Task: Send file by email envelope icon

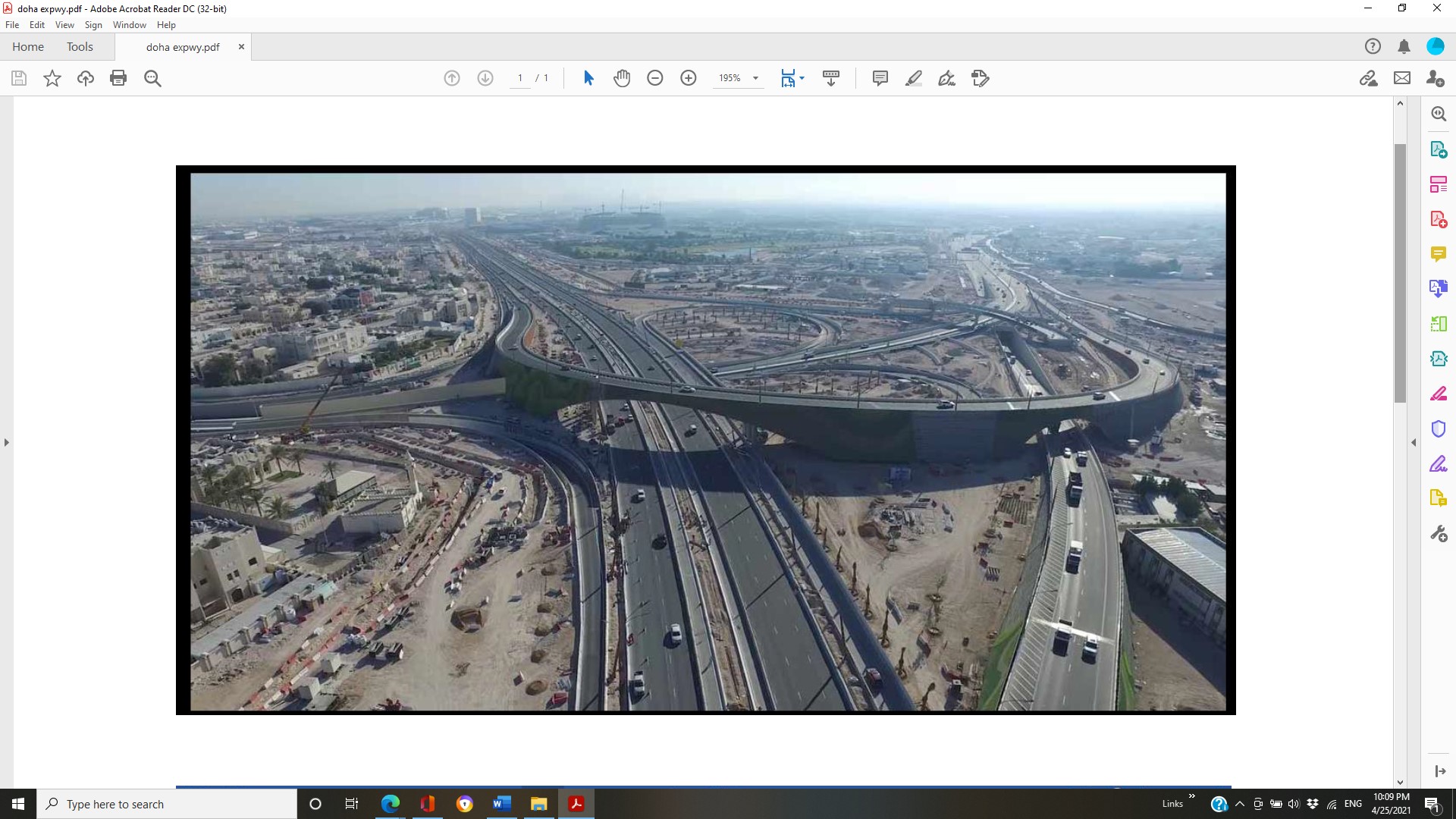Action: (x=1402, y=78)
